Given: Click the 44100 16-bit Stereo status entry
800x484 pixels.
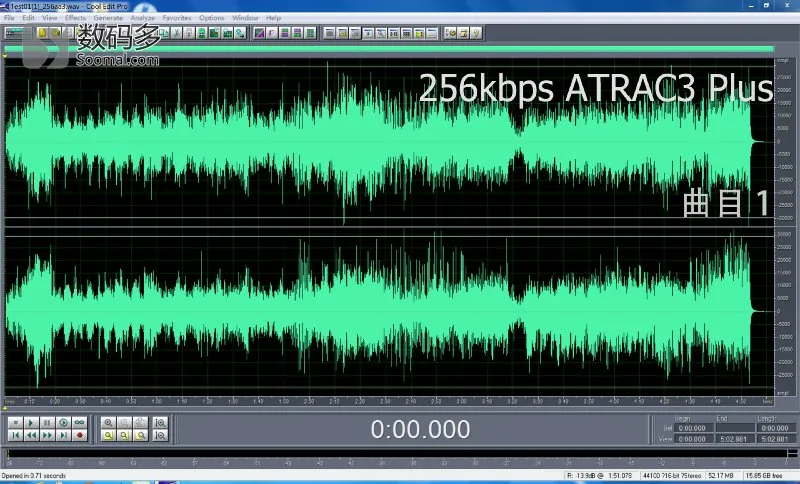Looking at the screenshot, I should pyautogui.click(x=672, y=476).
